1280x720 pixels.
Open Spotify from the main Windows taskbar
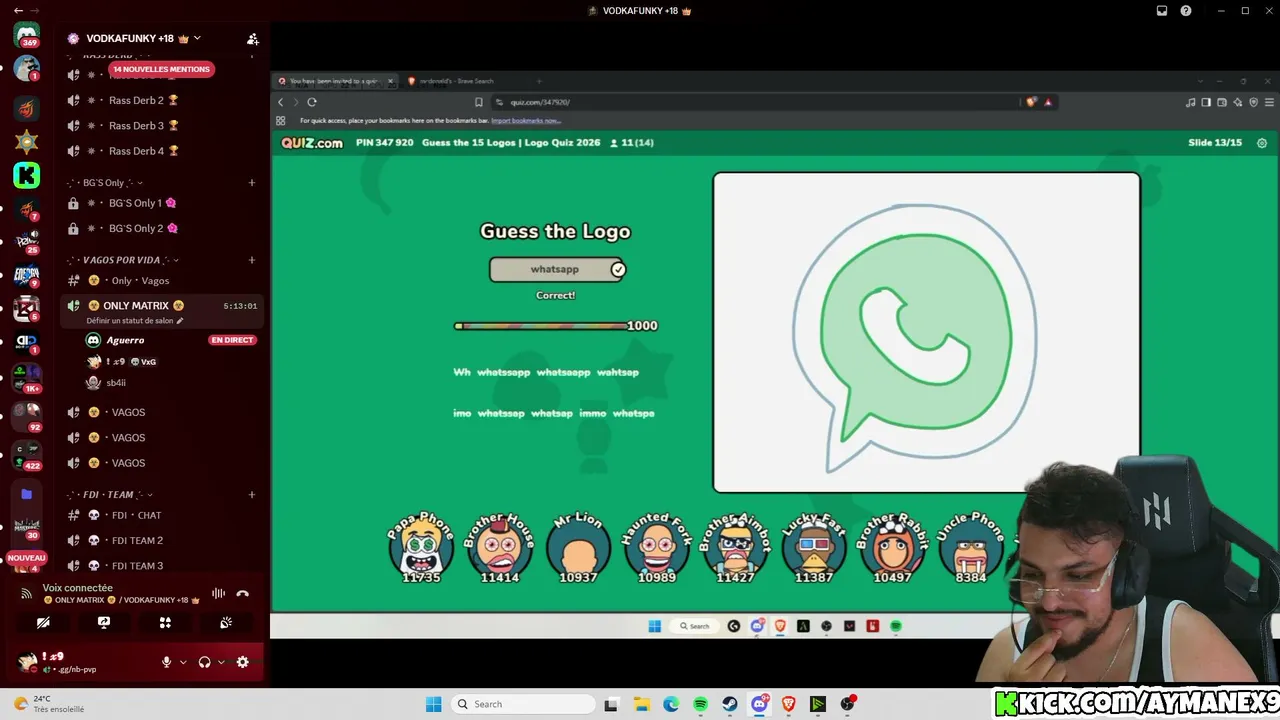[700, 704]
